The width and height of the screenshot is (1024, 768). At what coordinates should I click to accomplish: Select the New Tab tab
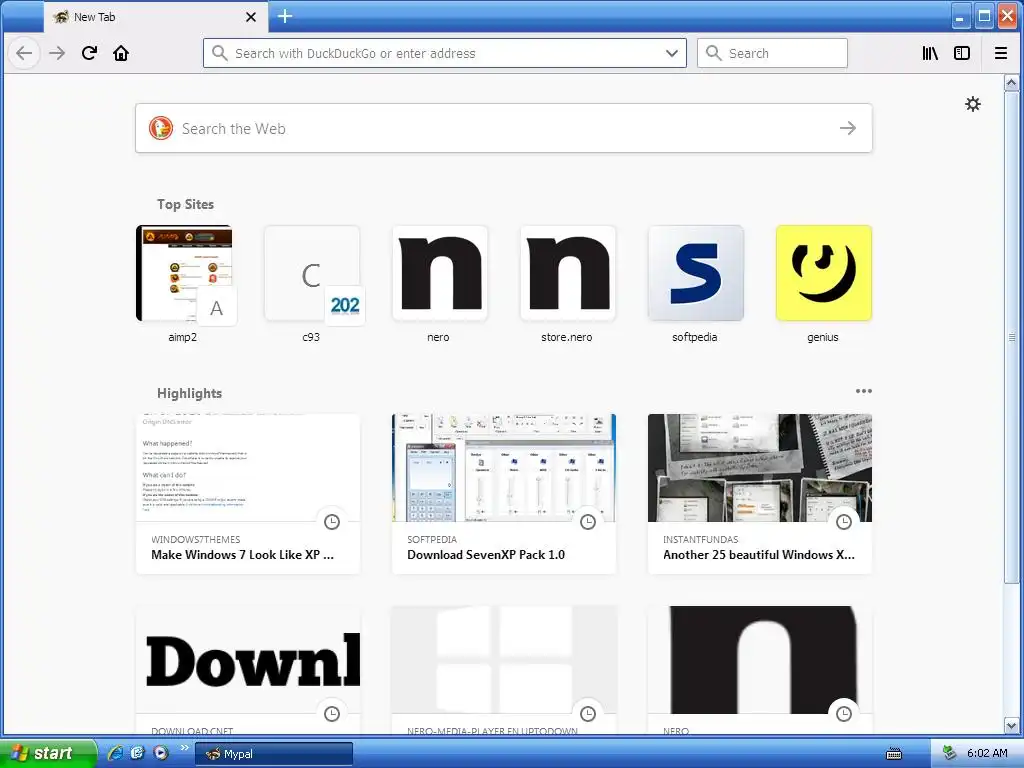(156, 17)
